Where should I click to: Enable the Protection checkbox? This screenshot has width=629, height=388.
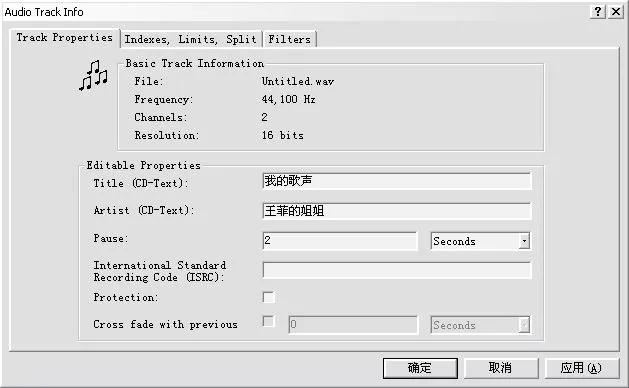(268, 297)
